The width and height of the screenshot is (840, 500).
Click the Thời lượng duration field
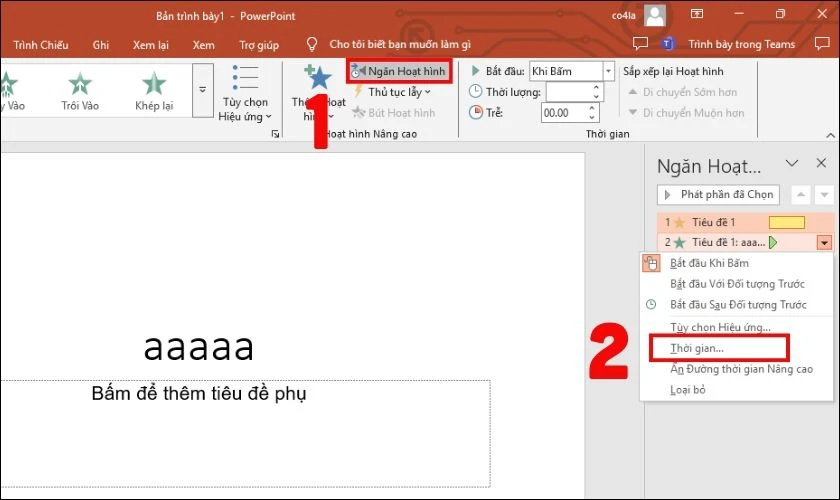(568, 92)
